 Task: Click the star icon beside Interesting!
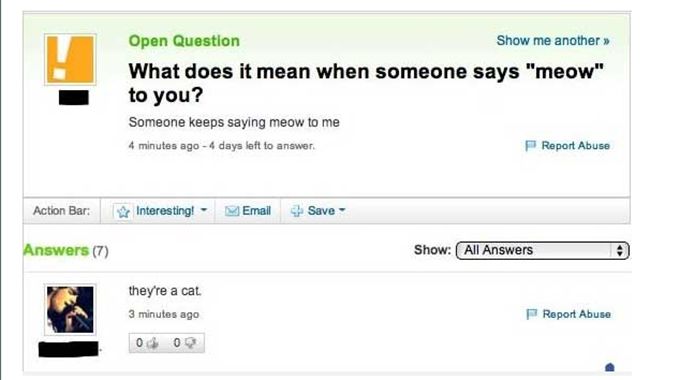(123, 211)
